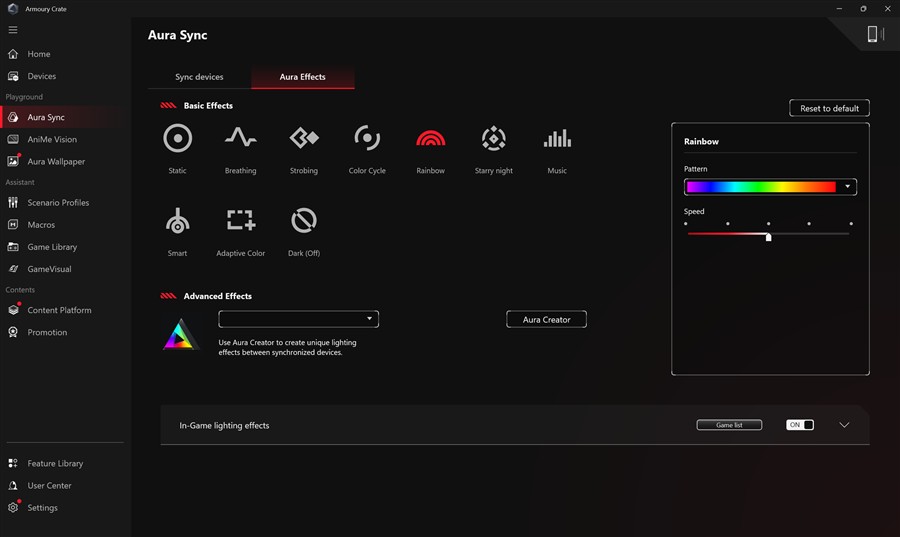The image size is (900, 537).
Task: Open Scenario Profiles in the sidebar
Action: (58, 203)
